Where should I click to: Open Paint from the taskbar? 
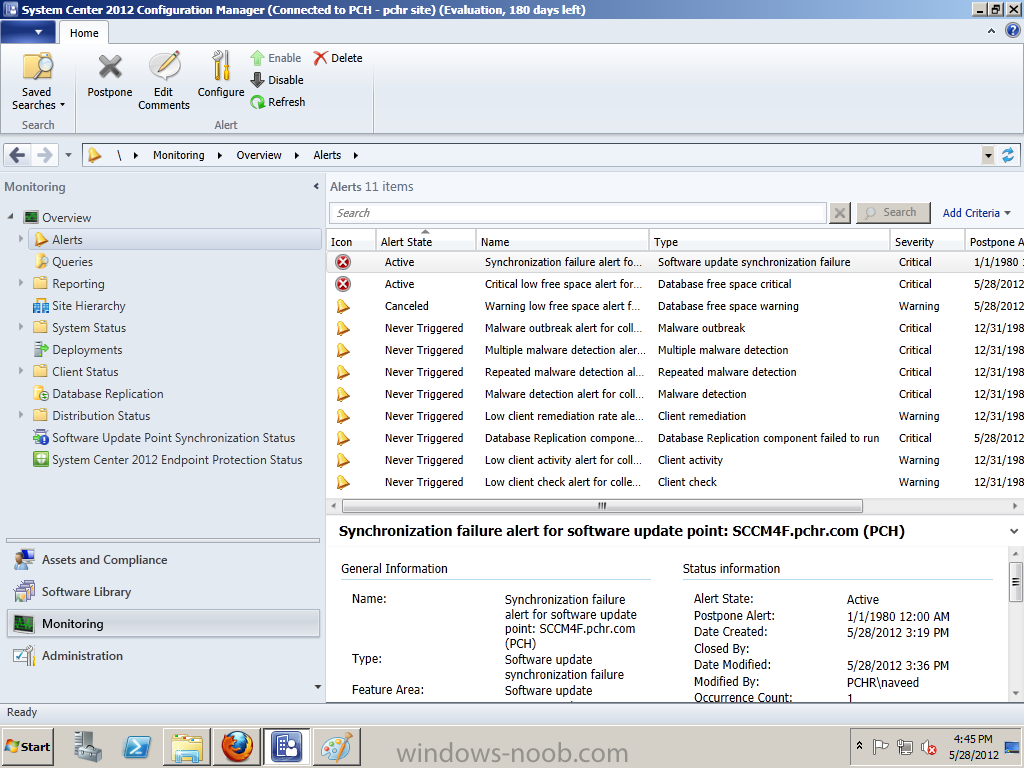[336, 746]
